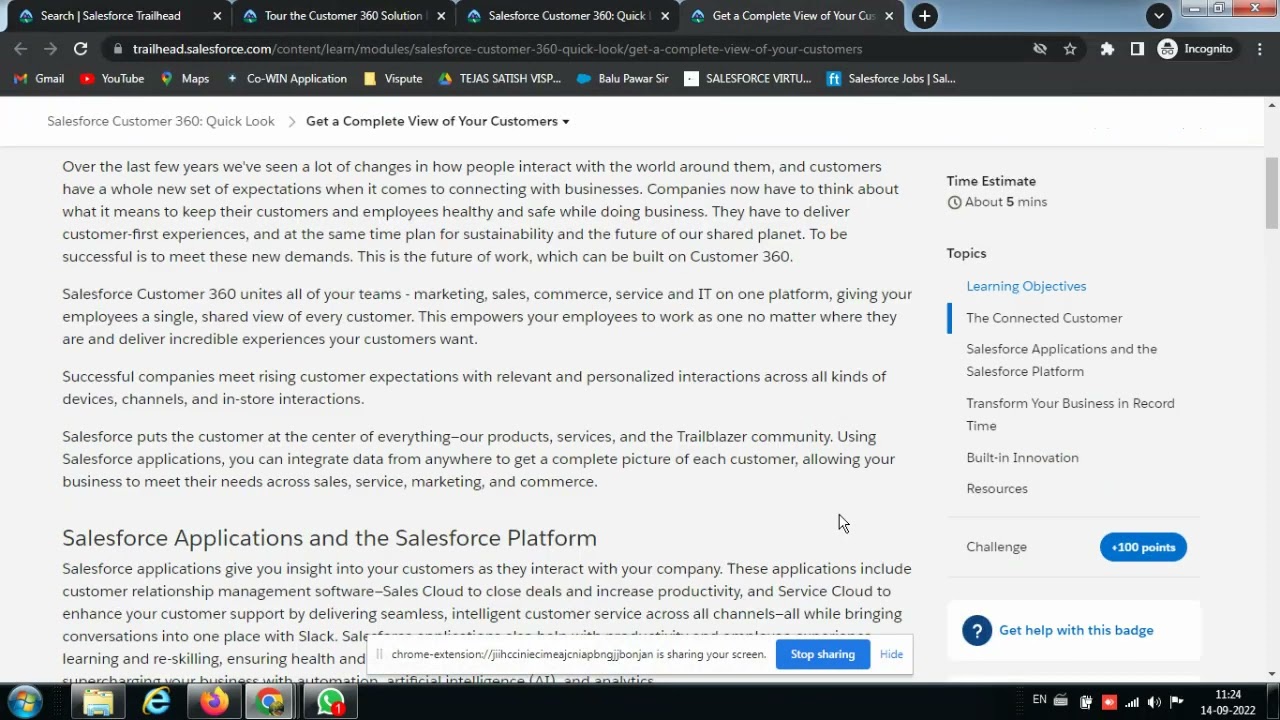Open Get help with this badge

tap(1076, 630)
